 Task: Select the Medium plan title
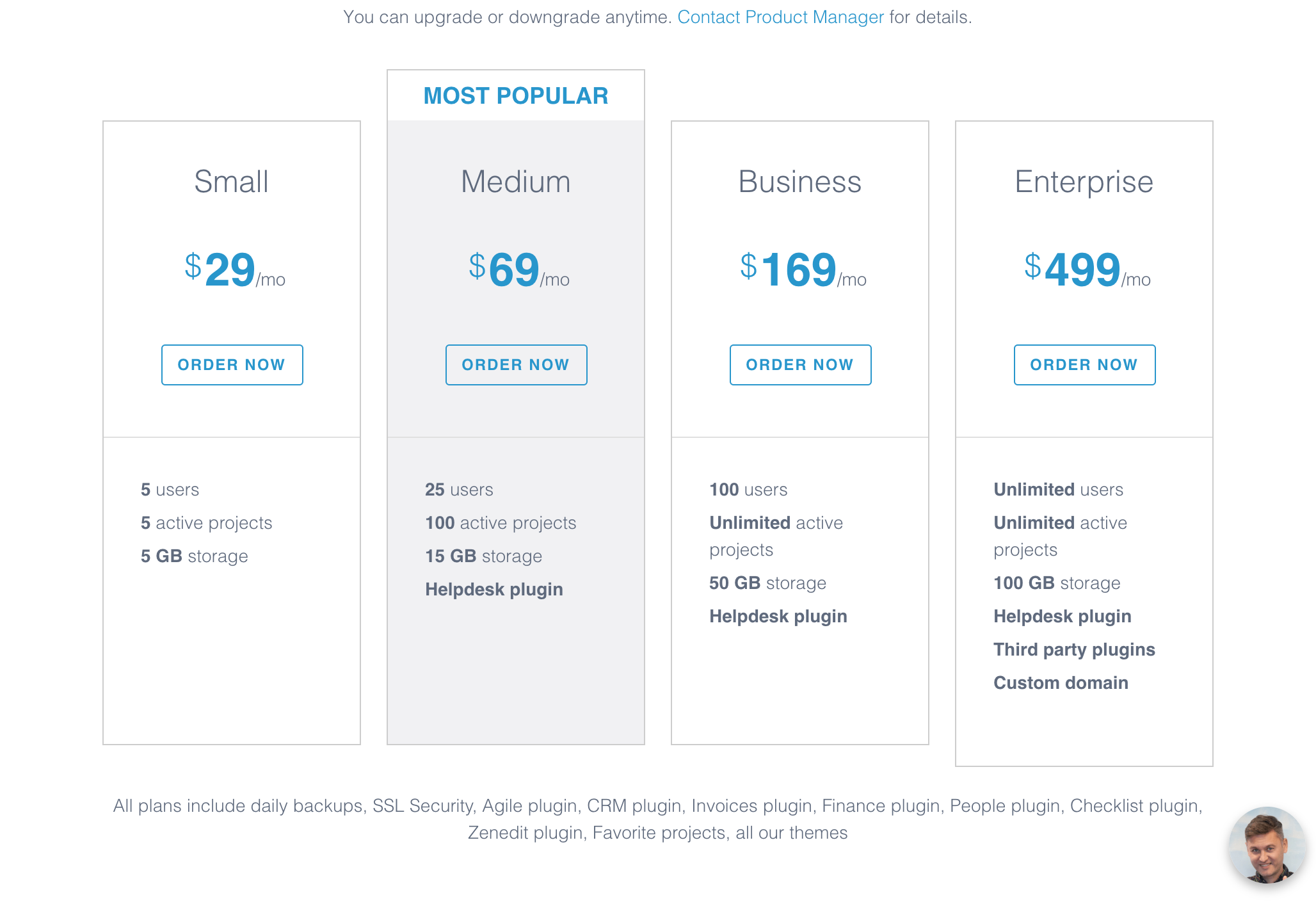(x=516, y=182)
